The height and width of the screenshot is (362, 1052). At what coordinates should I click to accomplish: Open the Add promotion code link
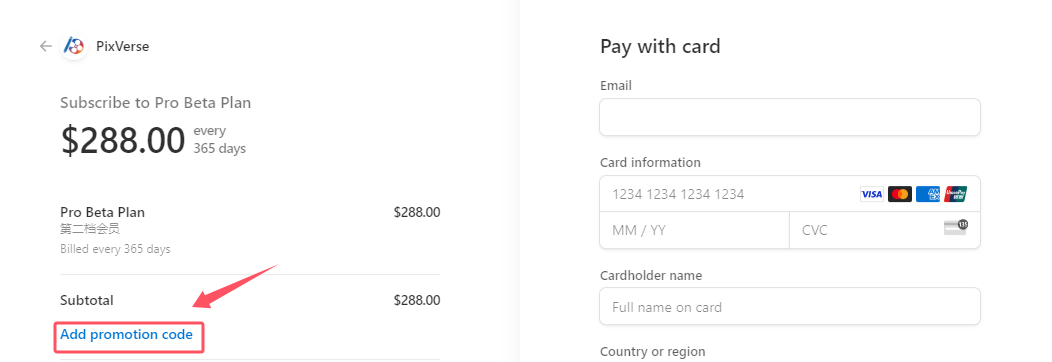pyautogui.click(x=127, y=334)
